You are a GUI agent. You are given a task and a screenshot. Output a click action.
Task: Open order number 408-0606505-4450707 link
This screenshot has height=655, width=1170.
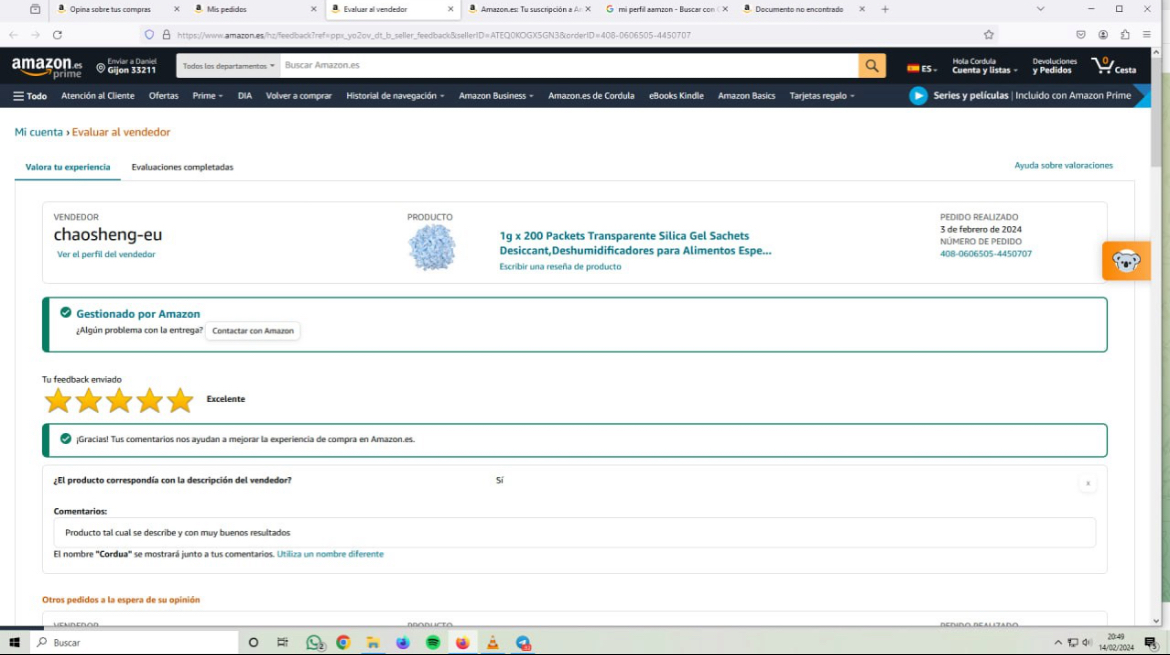tap(986, 254)
